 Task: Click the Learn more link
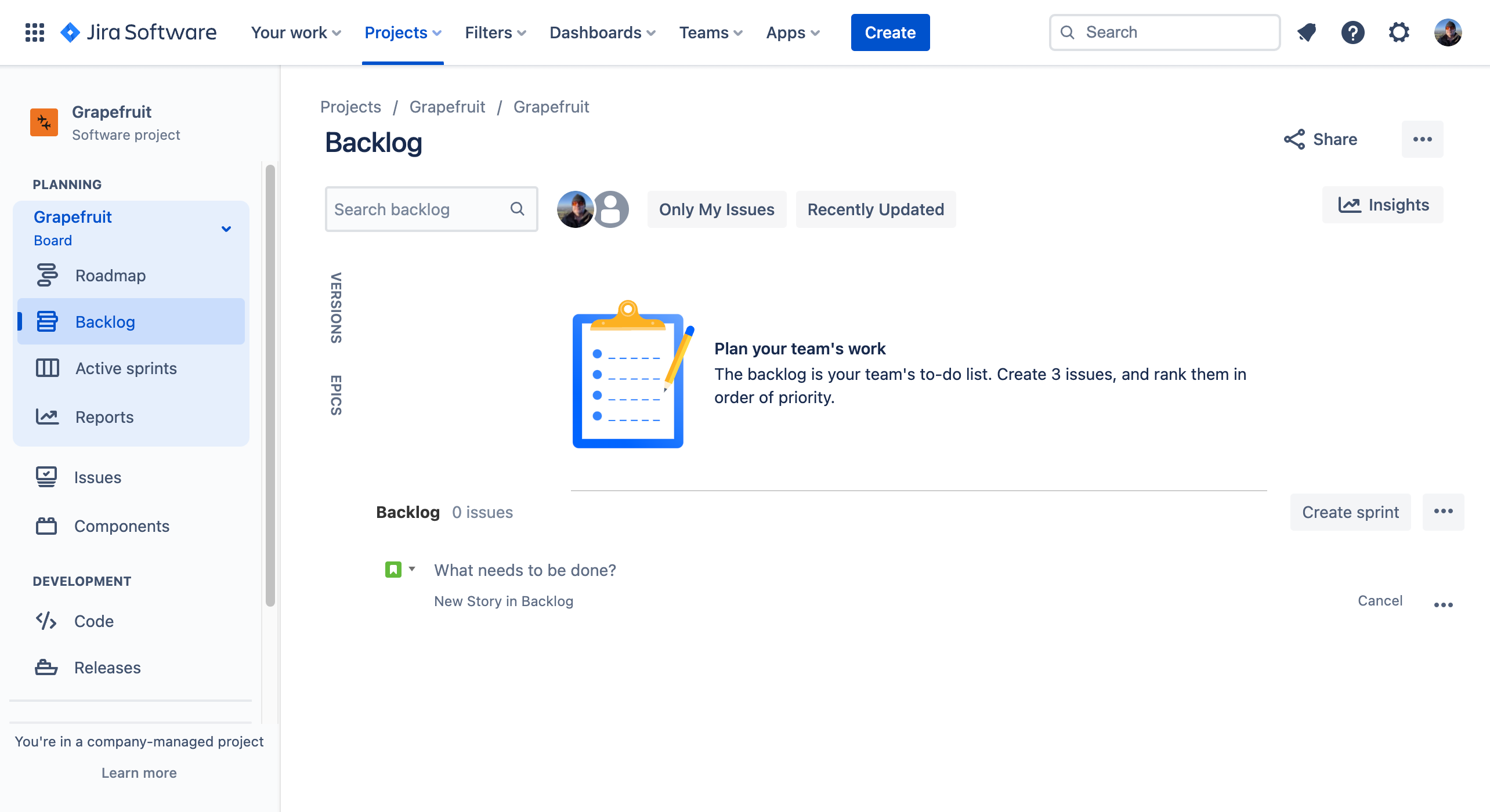pos(139,773)
